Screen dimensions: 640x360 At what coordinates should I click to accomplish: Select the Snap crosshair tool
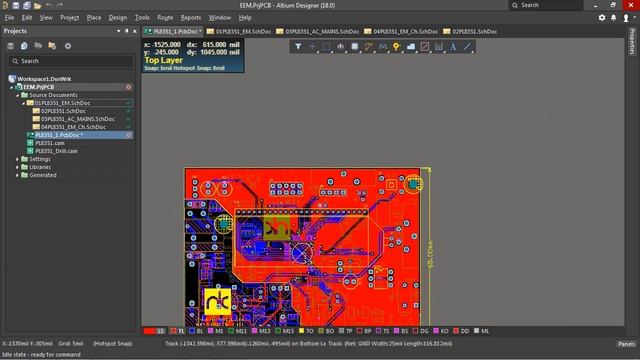tap(312, 47)
